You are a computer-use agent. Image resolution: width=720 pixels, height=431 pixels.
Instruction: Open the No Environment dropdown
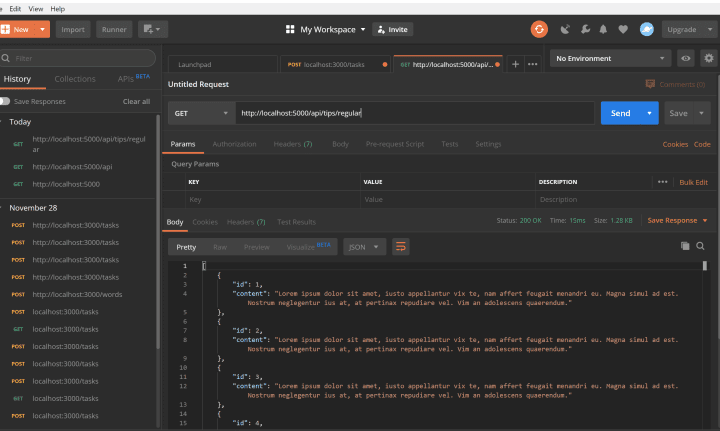coord(609,59)
